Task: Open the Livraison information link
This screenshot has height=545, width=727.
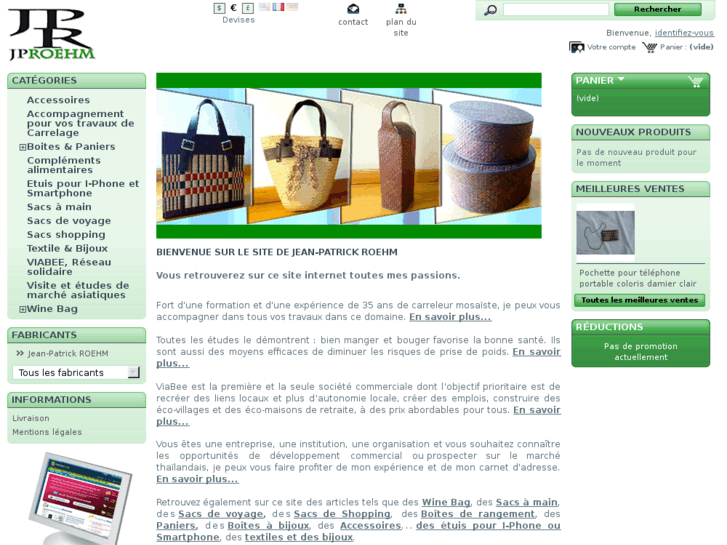Action: (31, 418)
